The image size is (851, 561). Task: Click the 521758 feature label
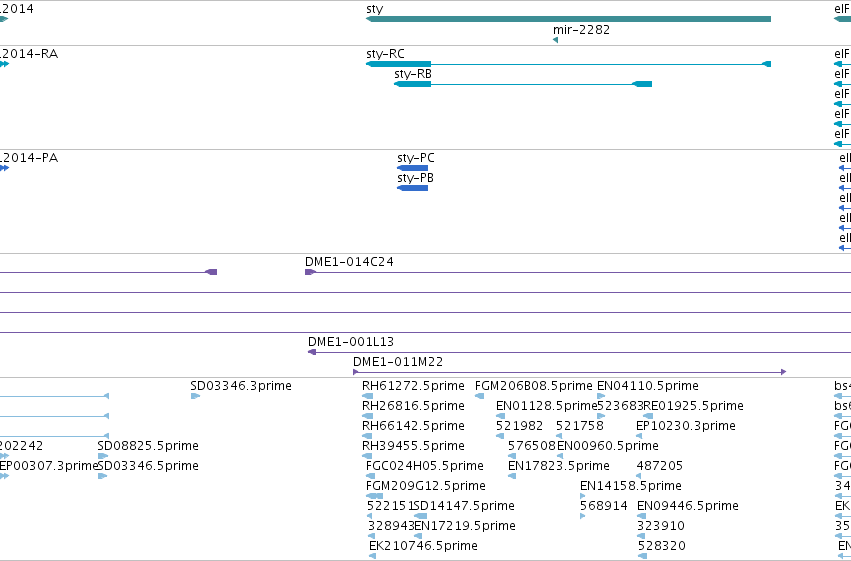(580, 426)
